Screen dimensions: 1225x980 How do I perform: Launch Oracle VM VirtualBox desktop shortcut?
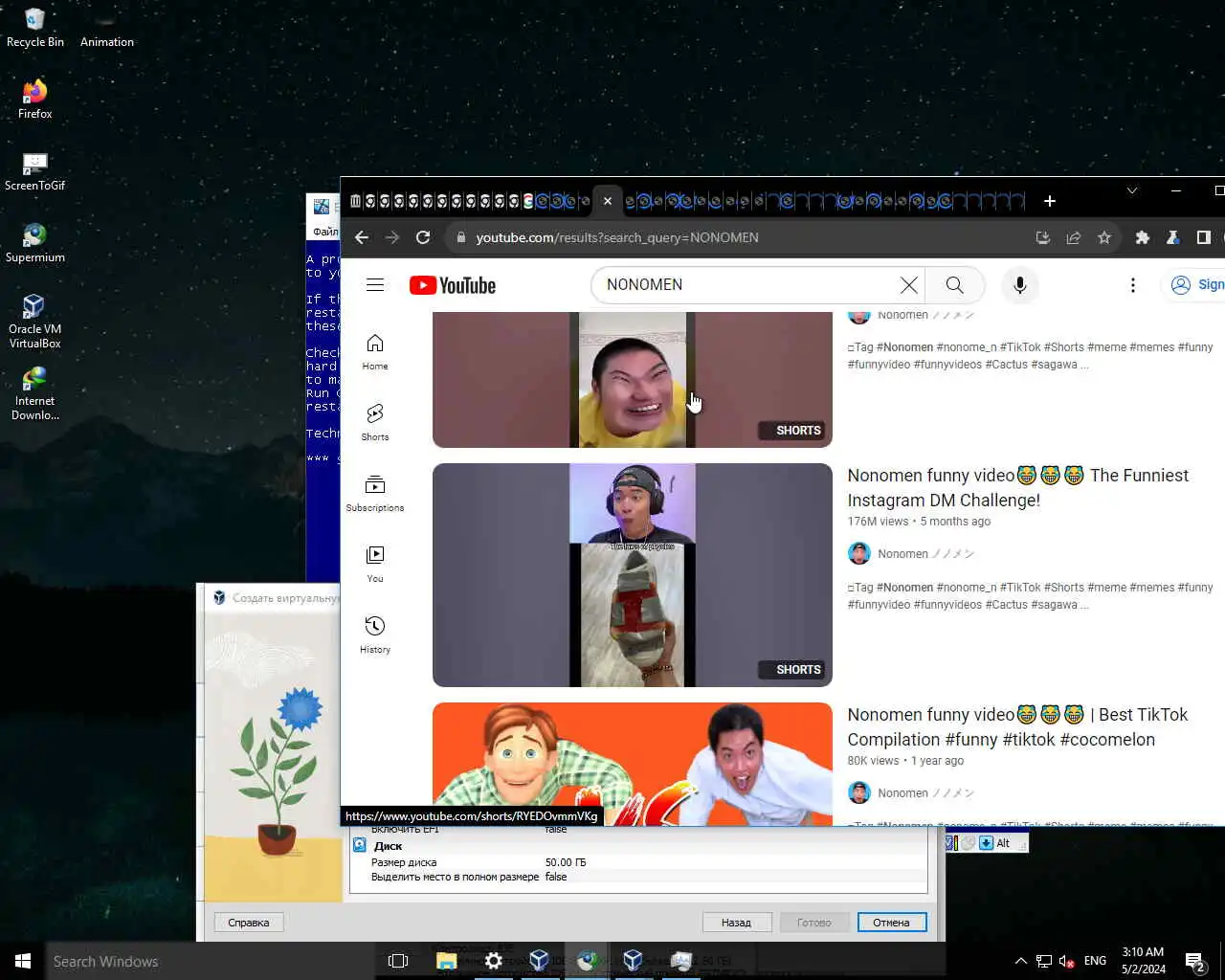tap(35, 322)
